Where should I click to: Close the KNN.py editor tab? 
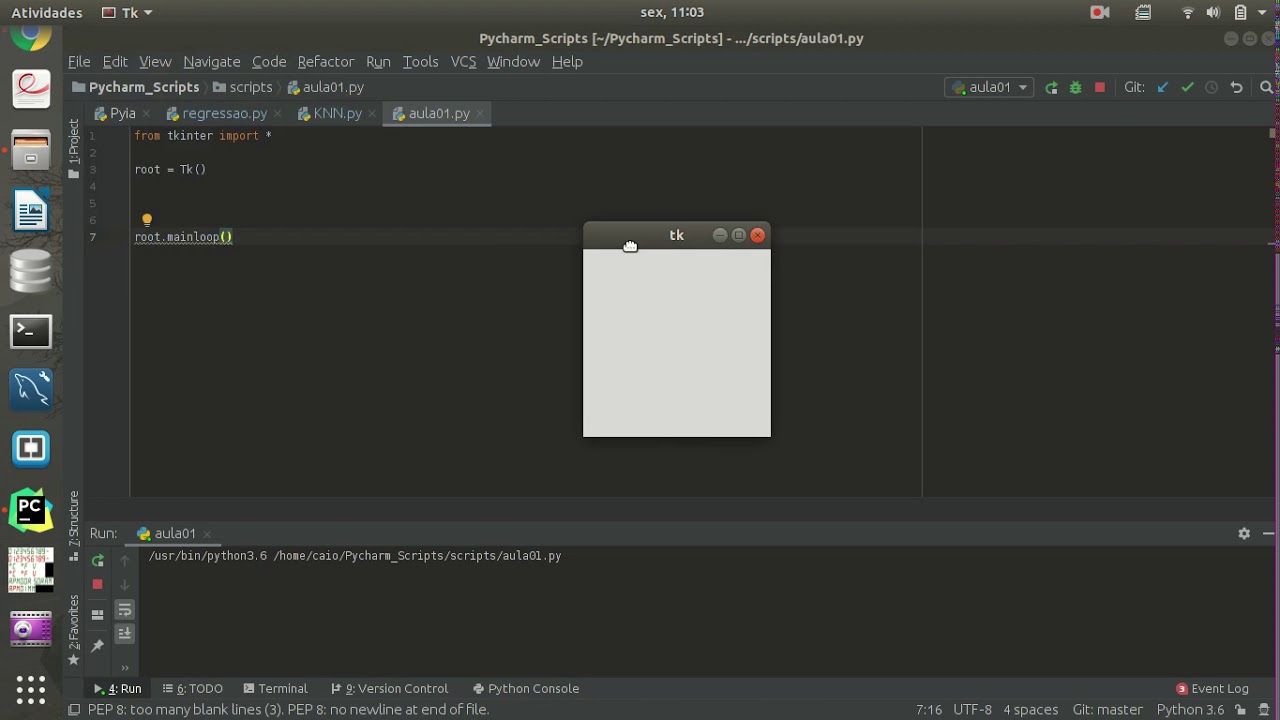tap(372, 114)
